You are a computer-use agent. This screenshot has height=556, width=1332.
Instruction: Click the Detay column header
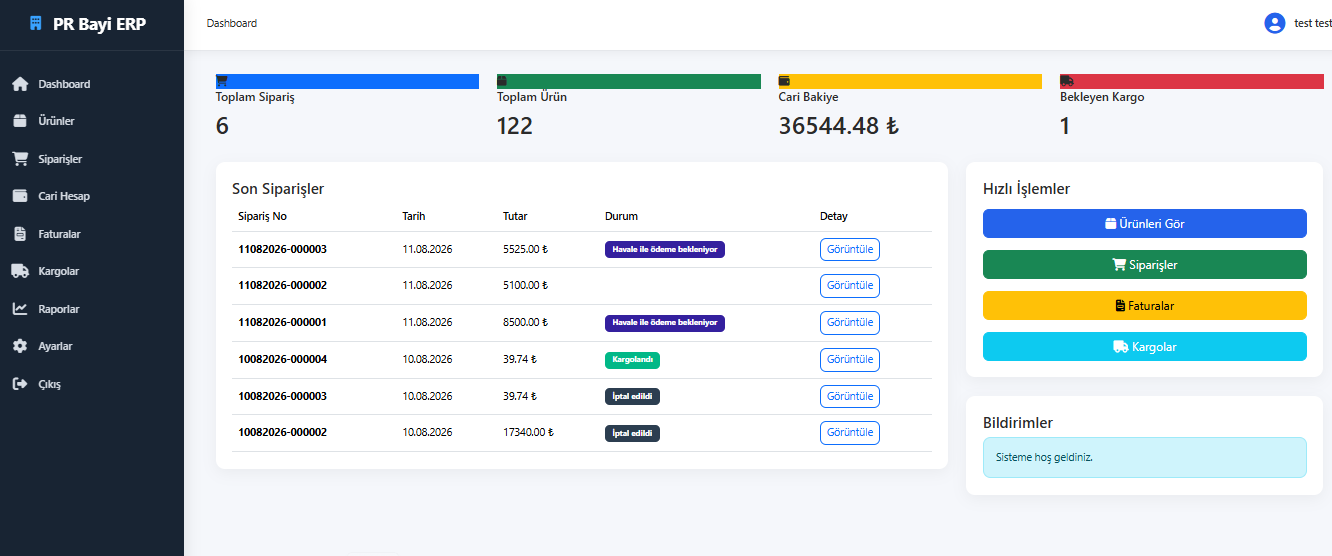click(x=834, y=216)
